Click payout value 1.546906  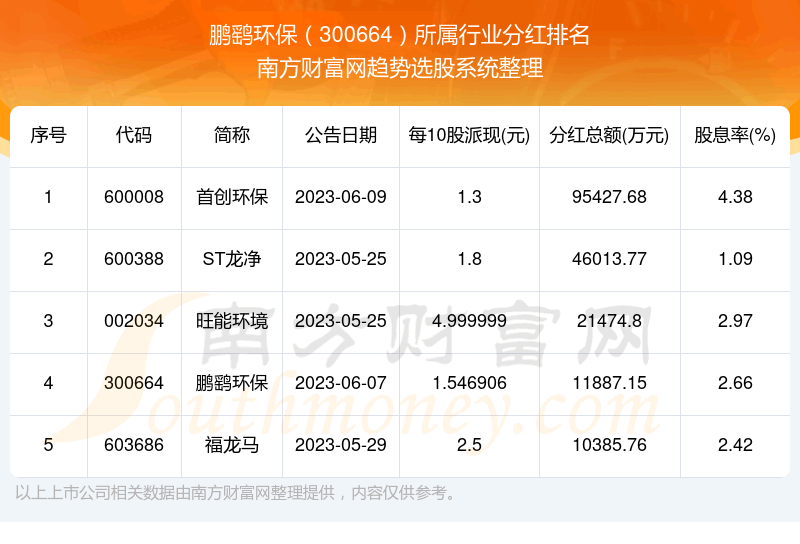tap(469, 383)
